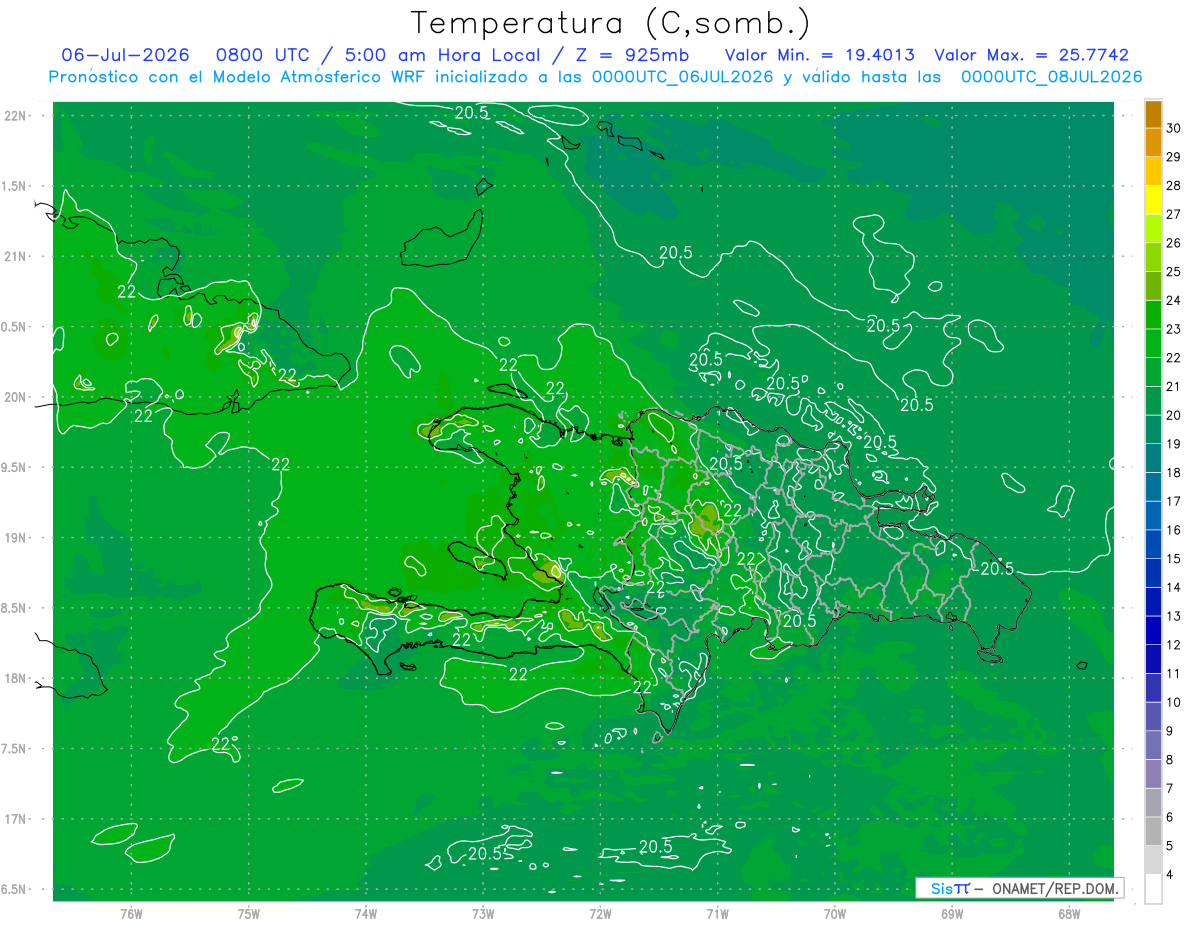This screenshot has height=927, width=1200.
Task: Click the '15' value on the color scale
Action: point(1173,558)
